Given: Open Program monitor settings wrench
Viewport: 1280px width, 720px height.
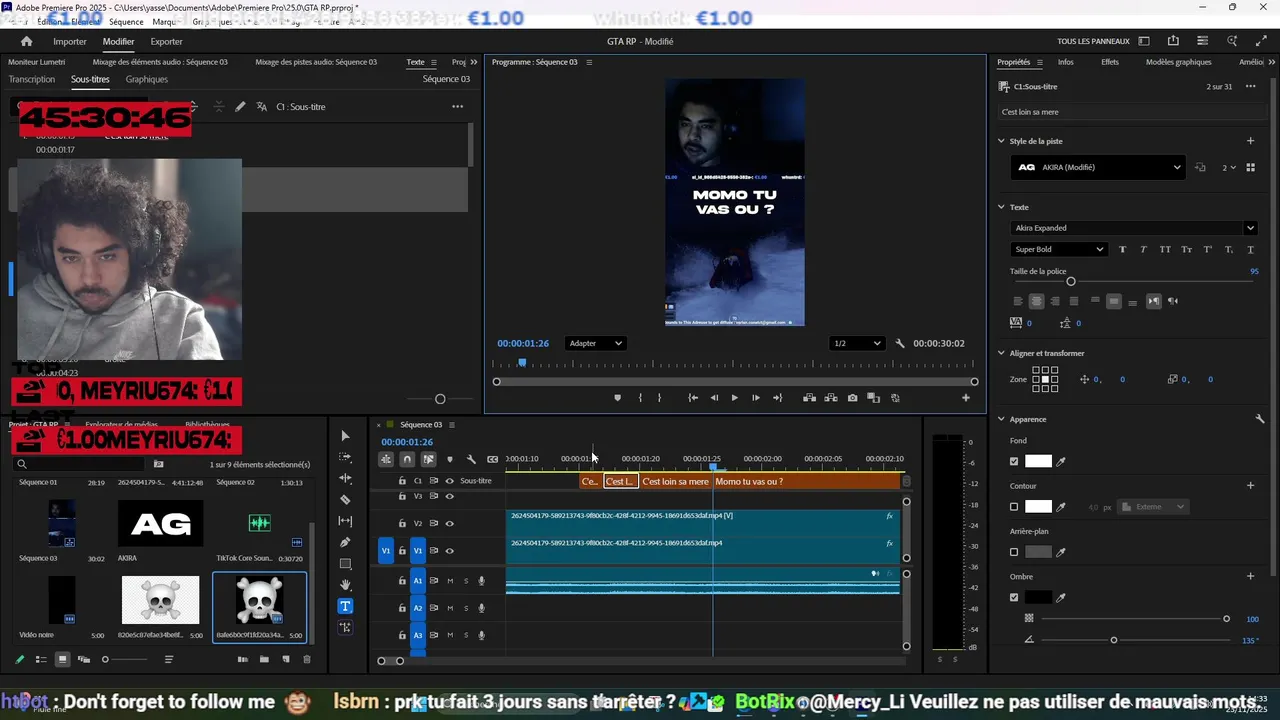Looking at the screenshot, I should click(x=900, y=343).
